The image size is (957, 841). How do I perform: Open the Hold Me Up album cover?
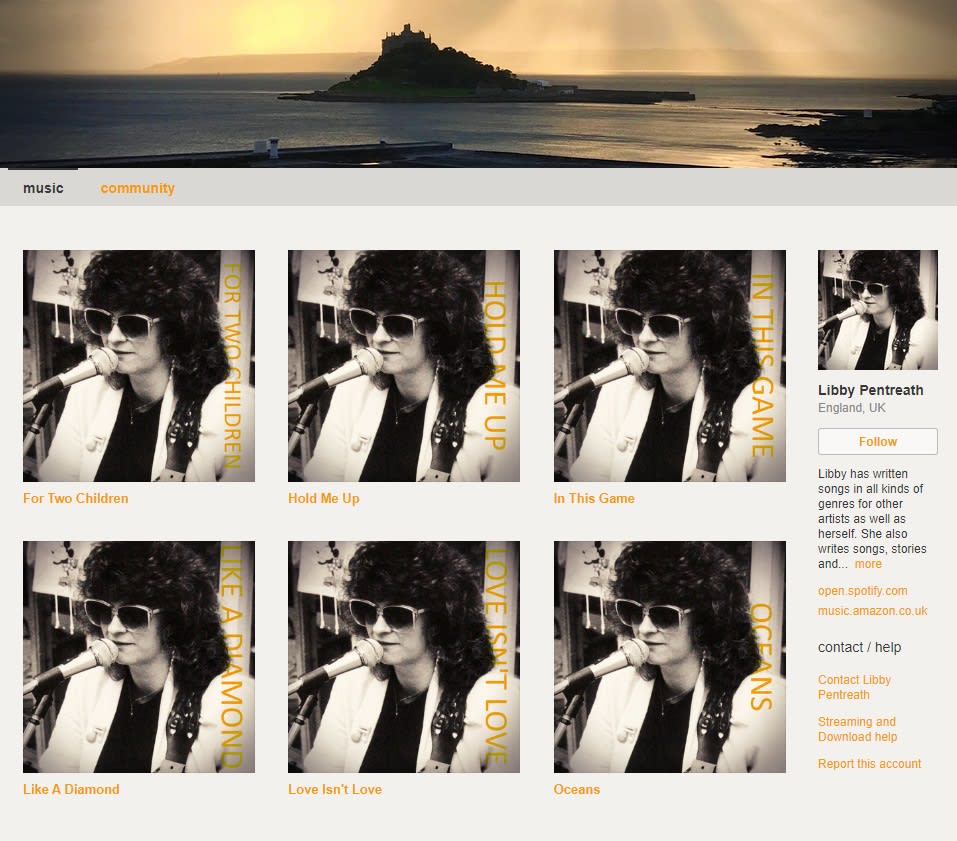pyautogui.click(x=404, y=366)
